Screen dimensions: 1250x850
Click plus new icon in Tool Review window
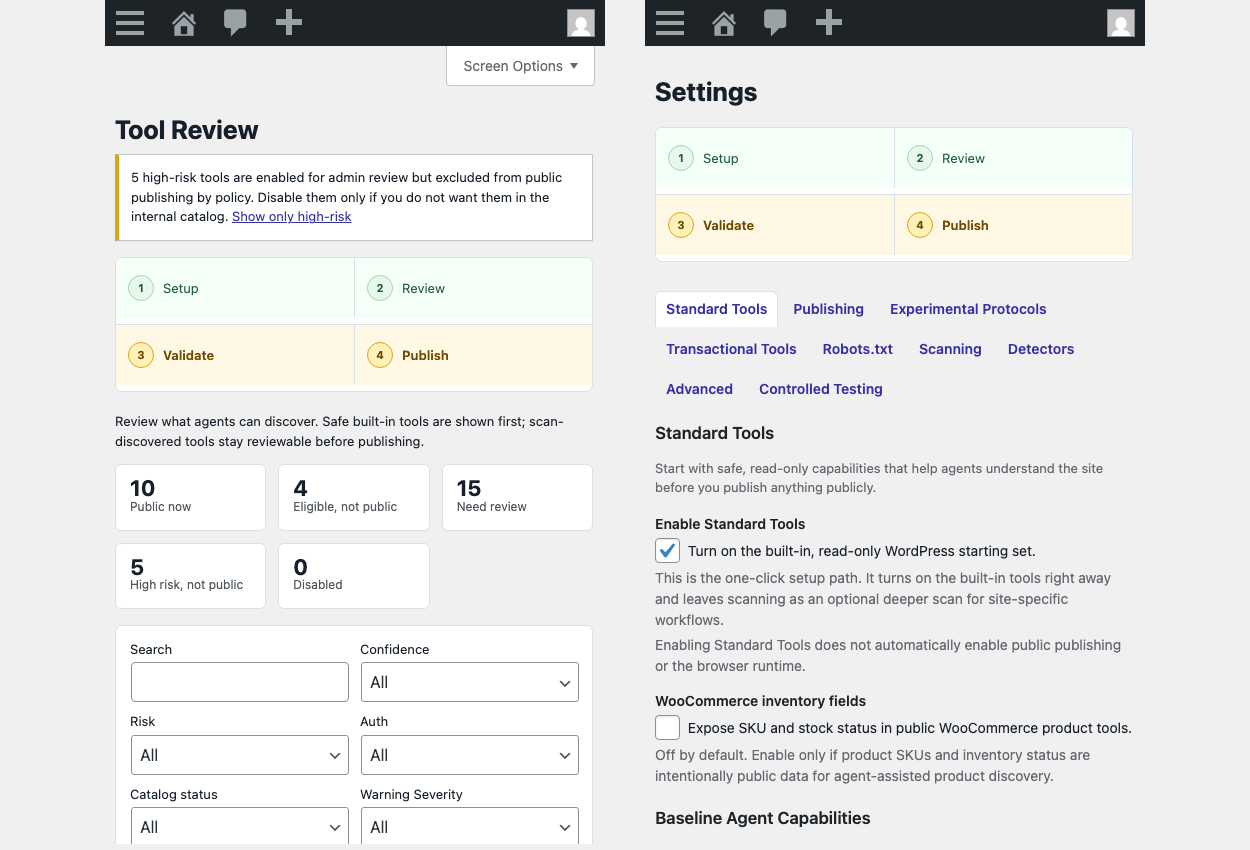point(289,23)
